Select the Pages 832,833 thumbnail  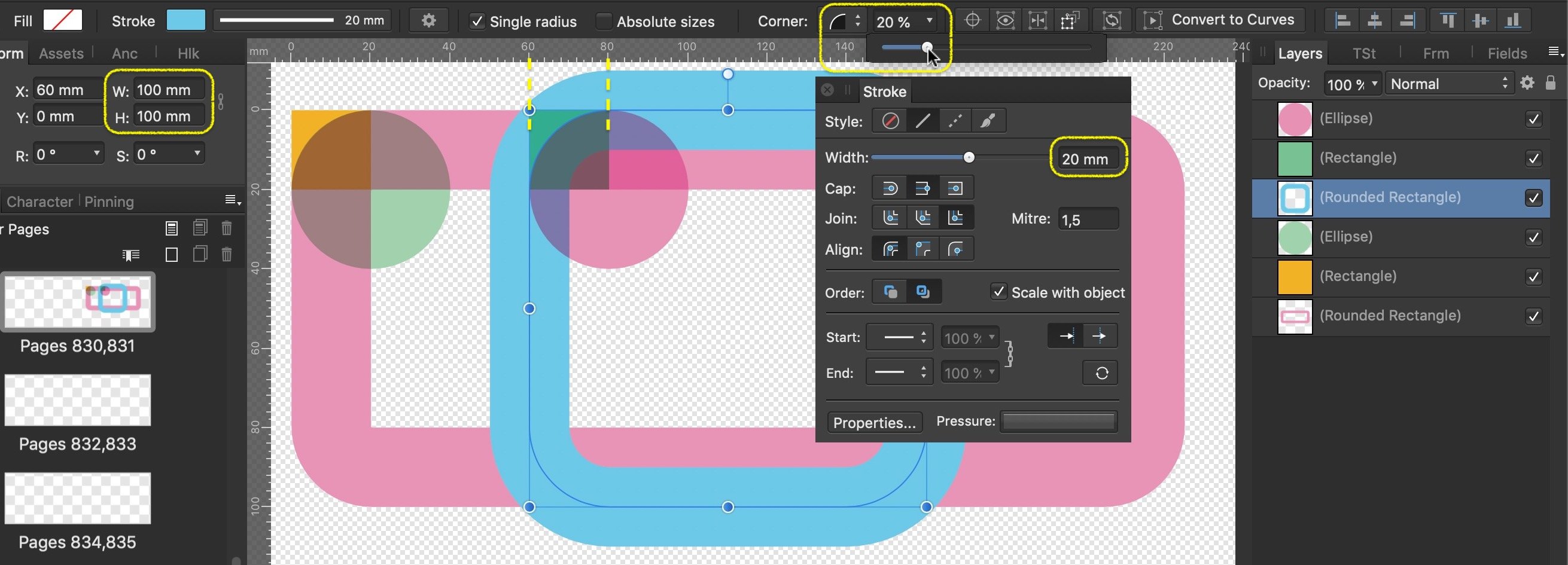coord(77,400)
